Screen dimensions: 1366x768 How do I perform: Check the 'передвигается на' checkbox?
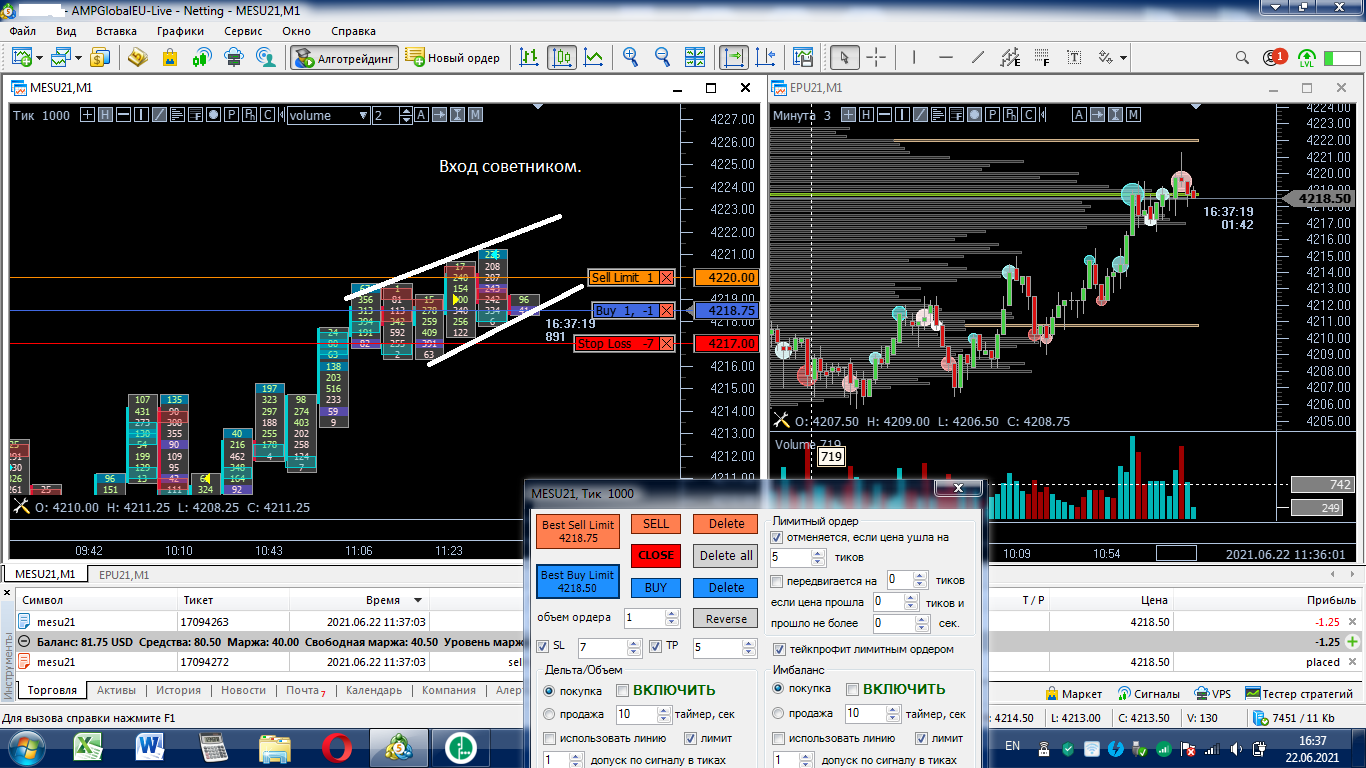pyautogui.click(x=778, y=581)
